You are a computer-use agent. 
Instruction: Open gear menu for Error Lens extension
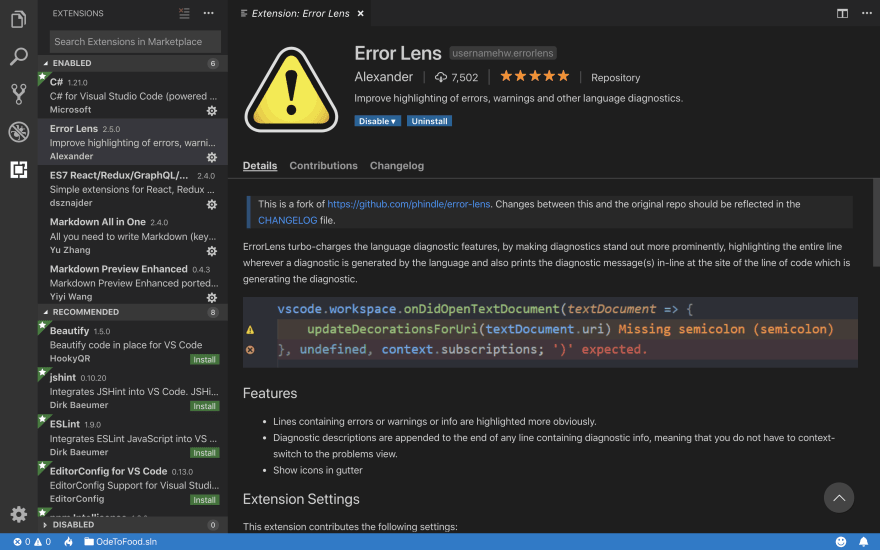[x=212, y=157]
